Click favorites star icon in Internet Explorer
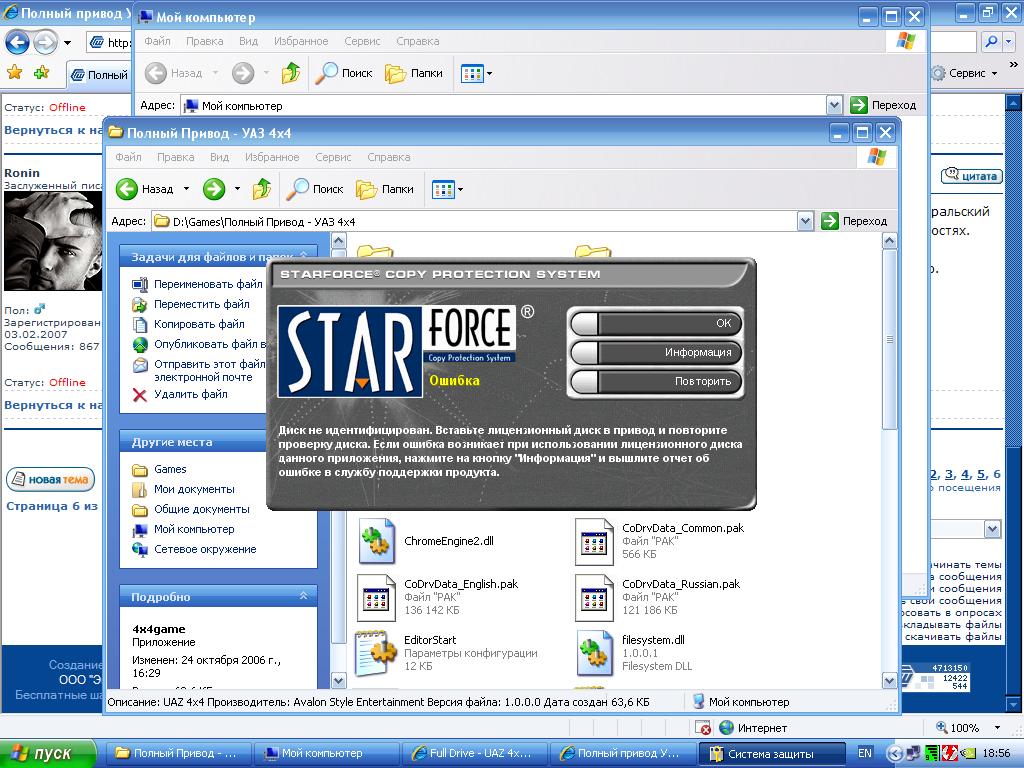1024x768 pixels. click(x=14, y=72)
